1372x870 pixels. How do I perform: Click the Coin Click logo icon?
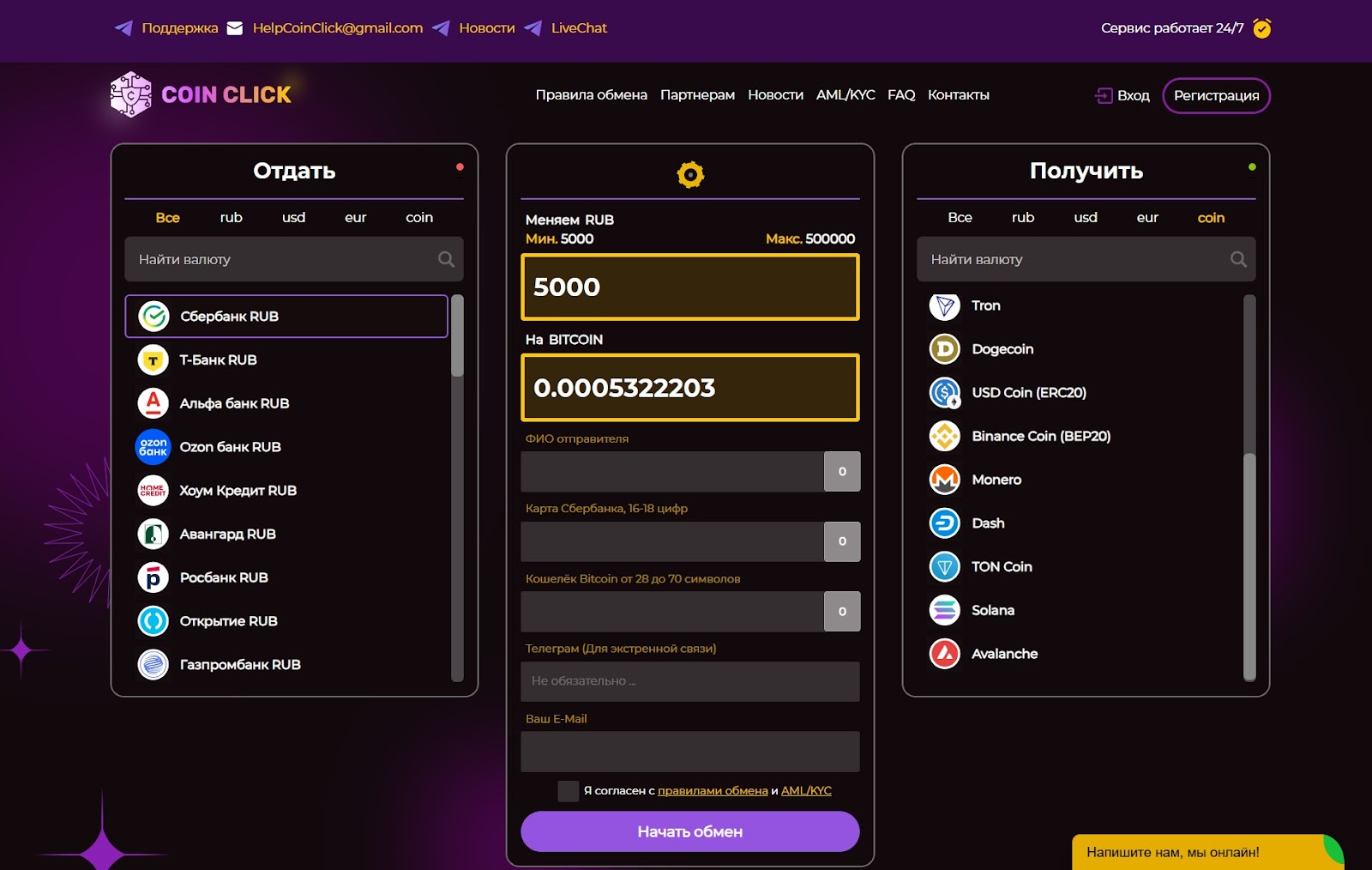130,94
